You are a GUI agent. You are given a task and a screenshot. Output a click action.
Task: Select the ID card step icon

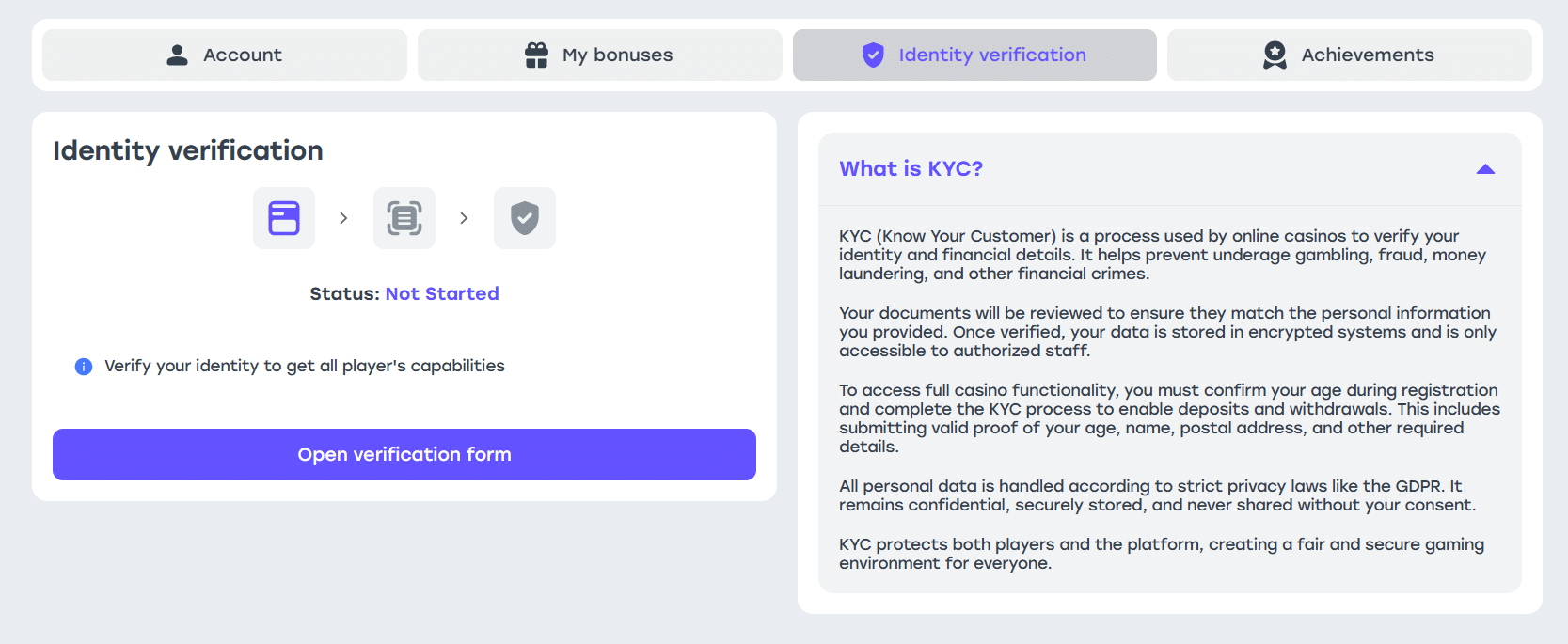point(283,218)
